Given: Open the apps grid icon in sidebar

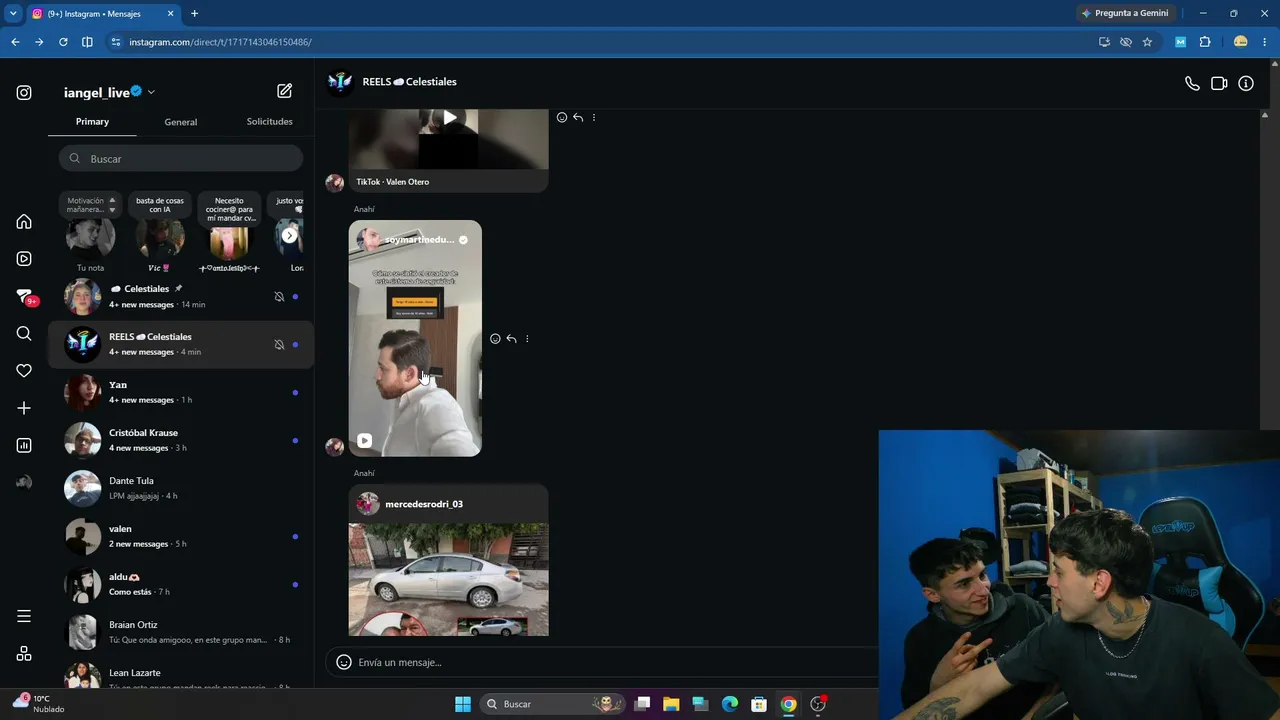Looking at the screenshot, I should point(24,654).
